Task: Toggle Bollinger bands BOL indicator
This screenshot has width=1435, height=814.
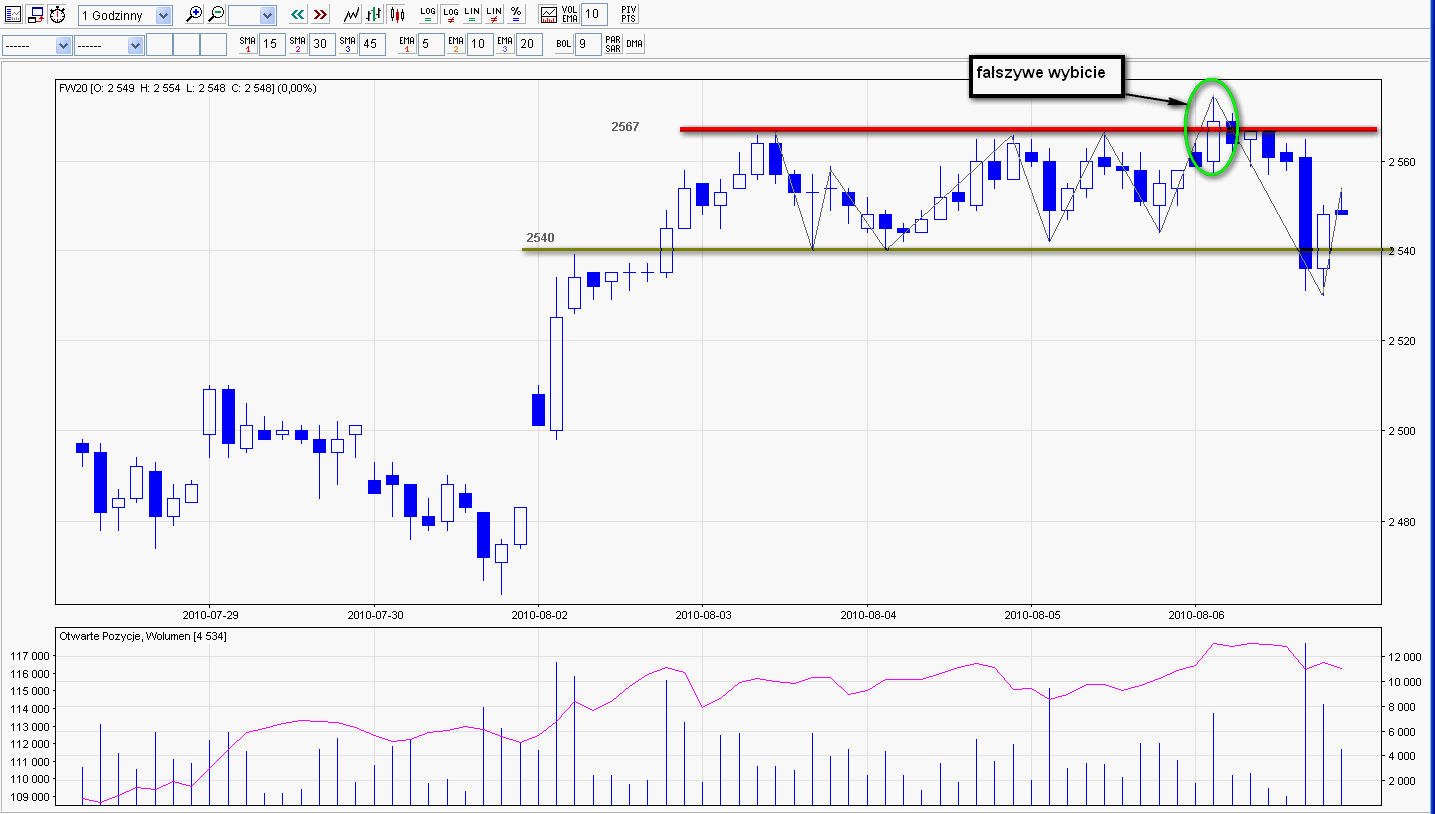Action: point(564,45)
